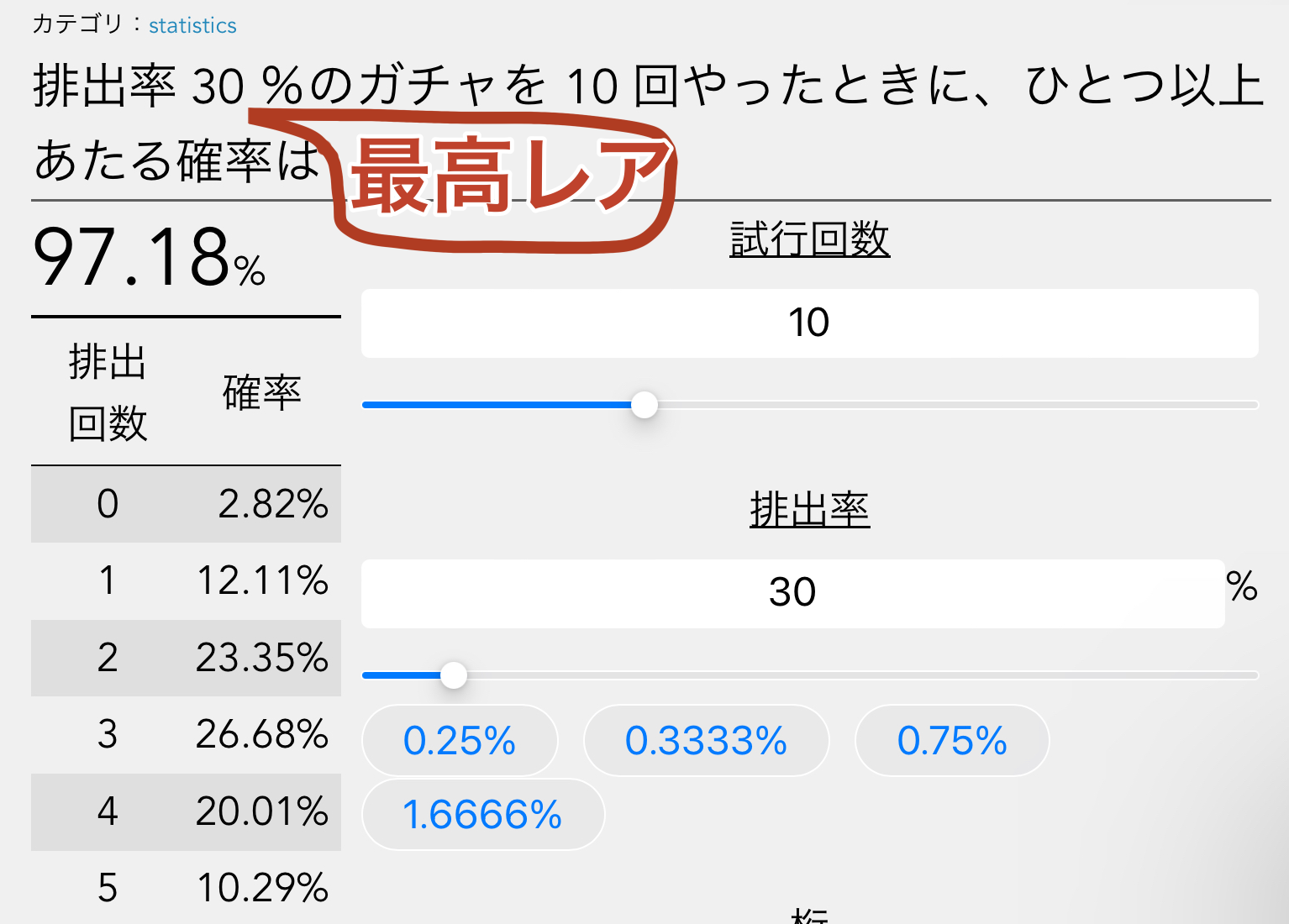This screenshot has height=924, width=1289.
Task: Choose the 0.75% preset button
Action: (952, 740)
